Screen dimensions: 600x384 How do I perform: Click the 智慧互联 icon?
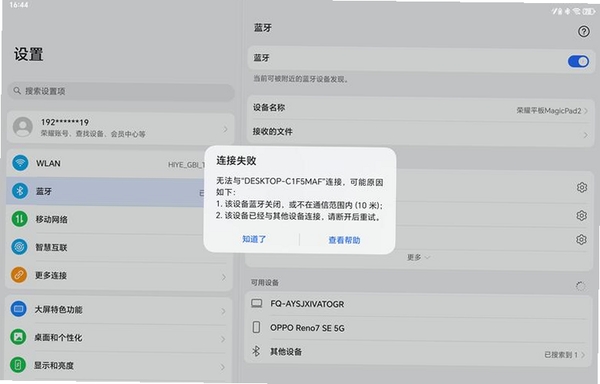tap(19, 247)
